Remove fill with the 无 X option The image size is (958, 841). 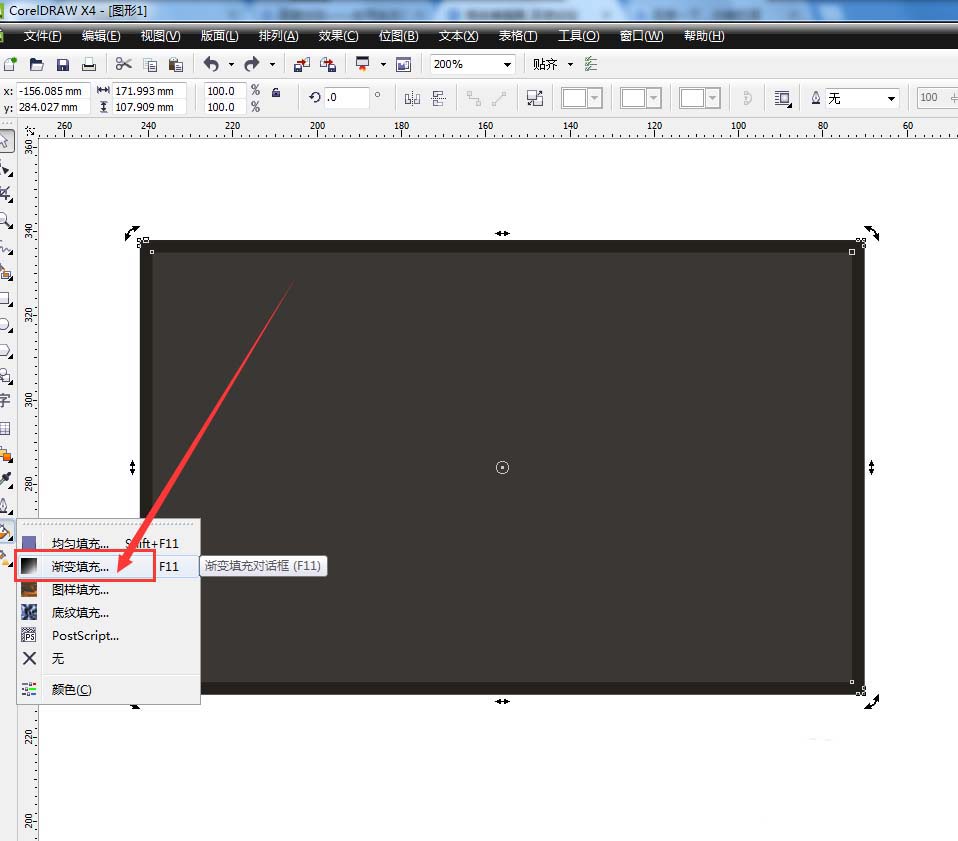coord(30,658)
